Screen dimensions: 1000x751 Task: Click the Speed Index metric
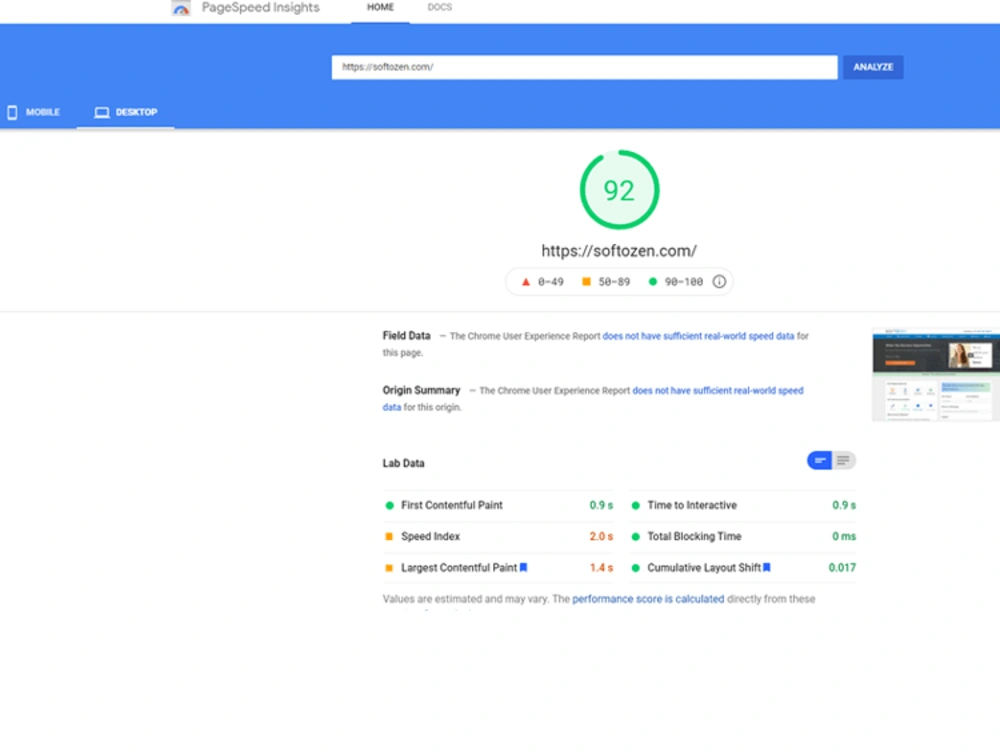(497, 537)
